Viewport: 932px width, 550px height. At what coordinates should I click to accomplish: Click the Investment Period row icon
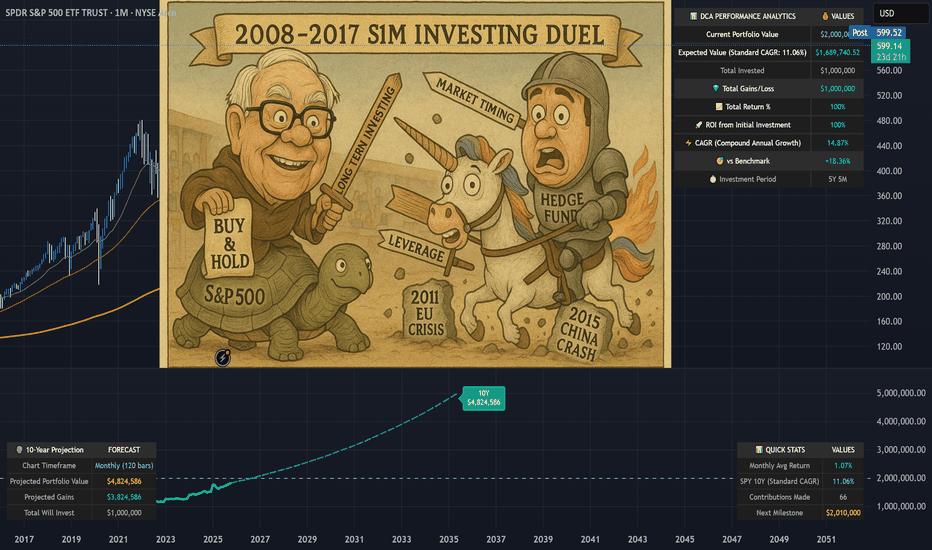tap(713, 179)
